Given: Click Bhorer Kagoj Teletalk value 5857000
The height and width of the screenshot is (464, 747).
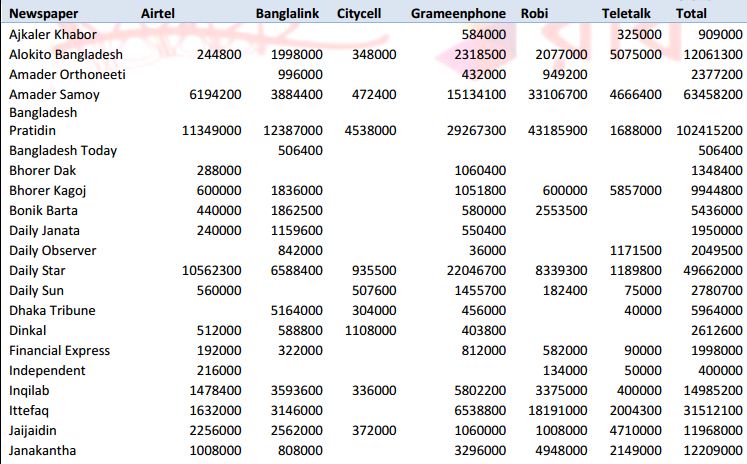Looking at the screenshot, I should (634, 191).
